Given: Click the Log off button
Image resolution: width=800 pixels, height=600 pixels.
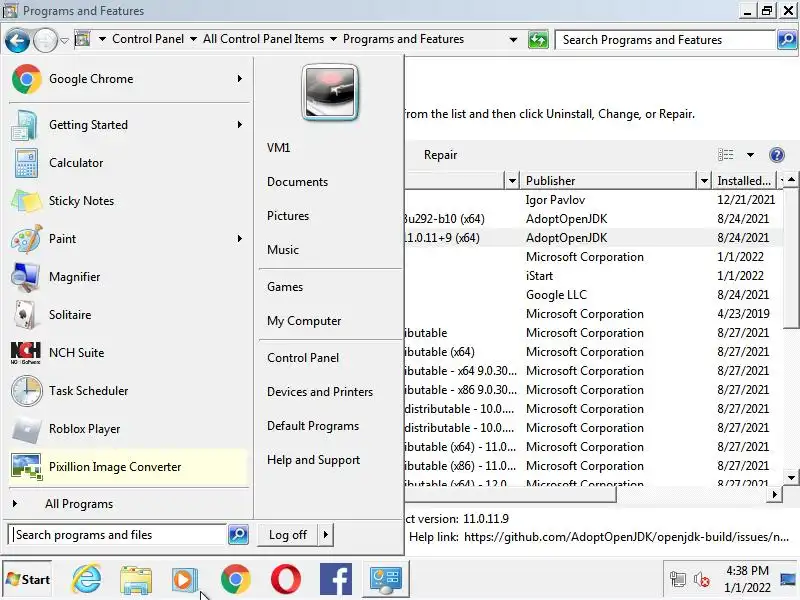Looking at the screenshot, I should [288, 535].
